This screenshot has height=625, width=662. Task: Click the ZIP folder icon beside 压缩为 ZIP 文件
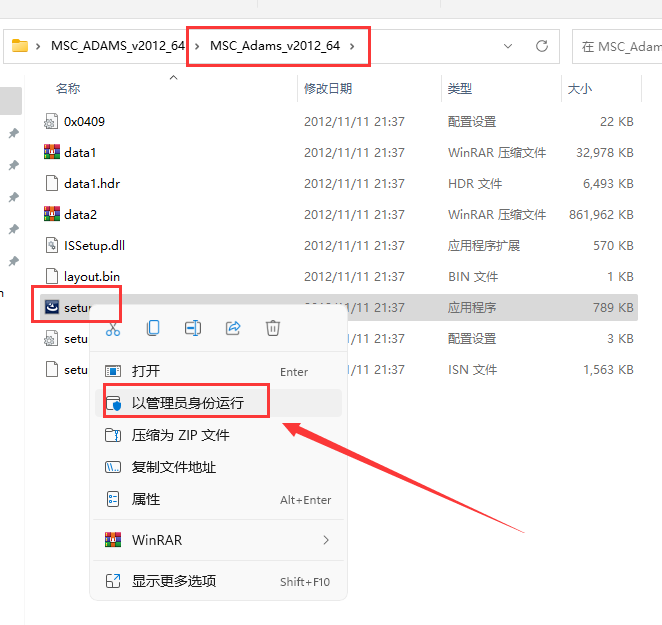[x=113, y=435]
